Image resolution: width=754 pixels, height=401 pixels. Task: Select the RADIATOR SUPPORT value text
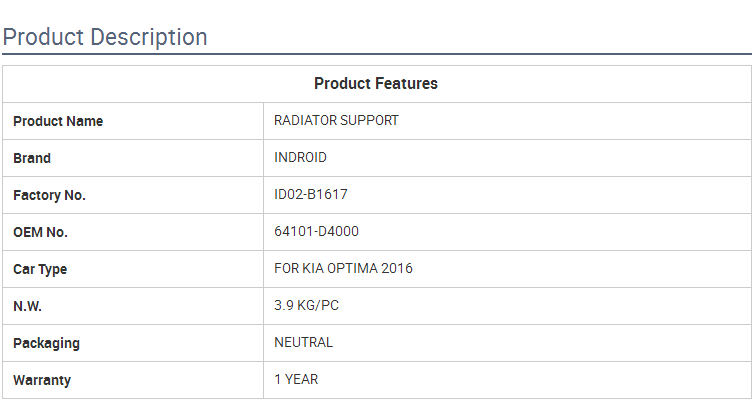tap(336, 120)
